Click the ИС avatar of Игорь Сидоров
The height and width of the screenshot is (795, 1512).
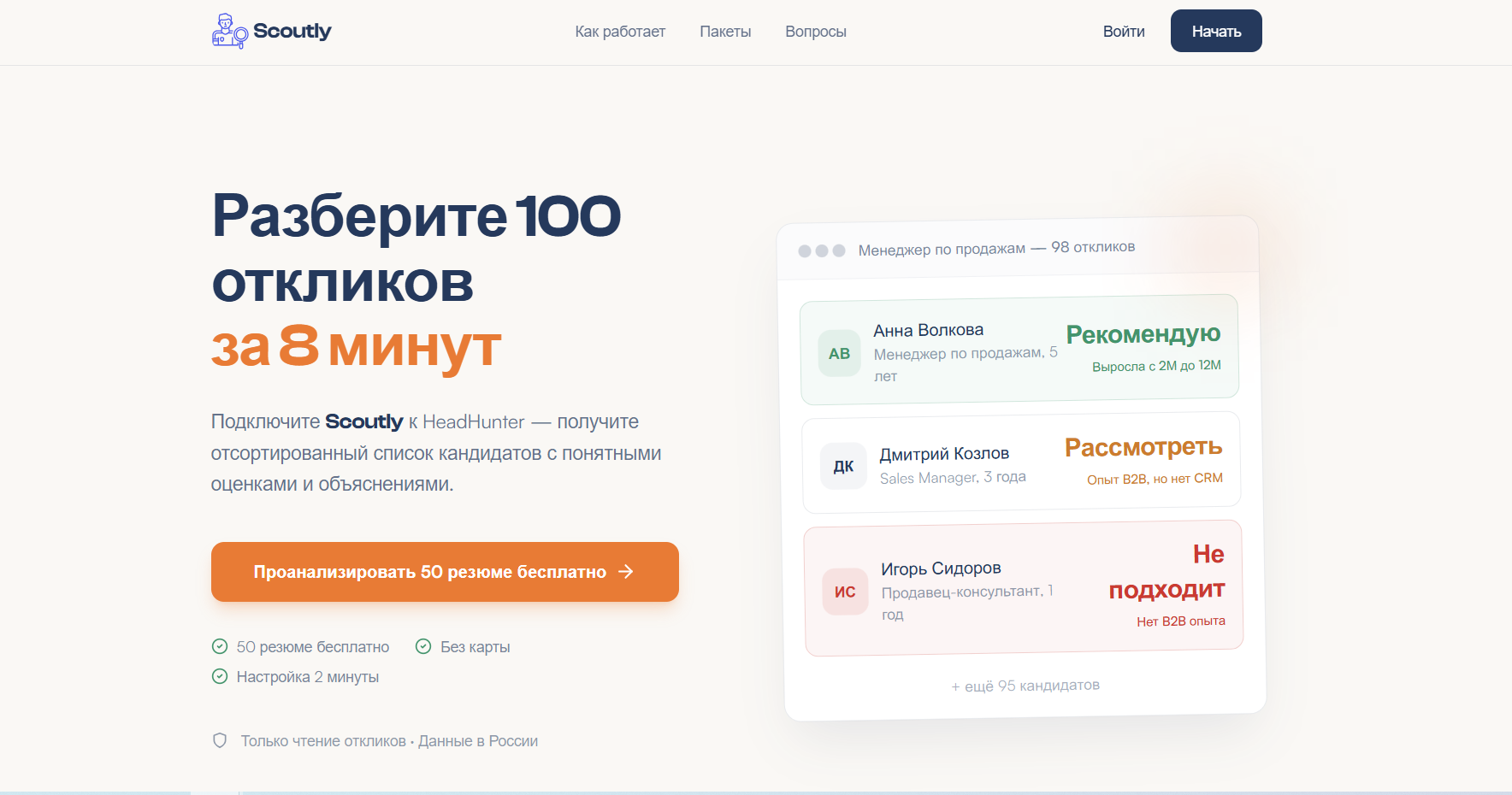click(x=846, y=592)
